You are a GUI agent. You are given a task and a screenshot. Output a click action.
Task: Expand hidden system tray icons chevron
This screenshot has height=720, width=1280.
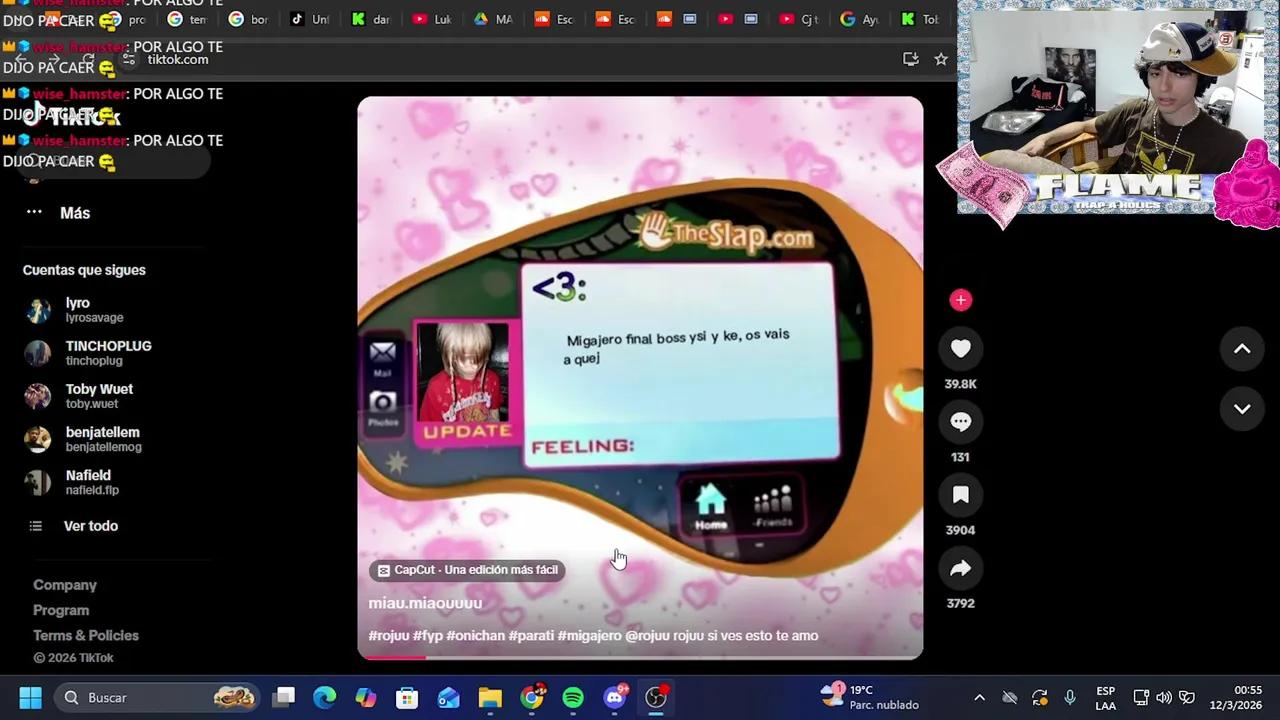979,697
